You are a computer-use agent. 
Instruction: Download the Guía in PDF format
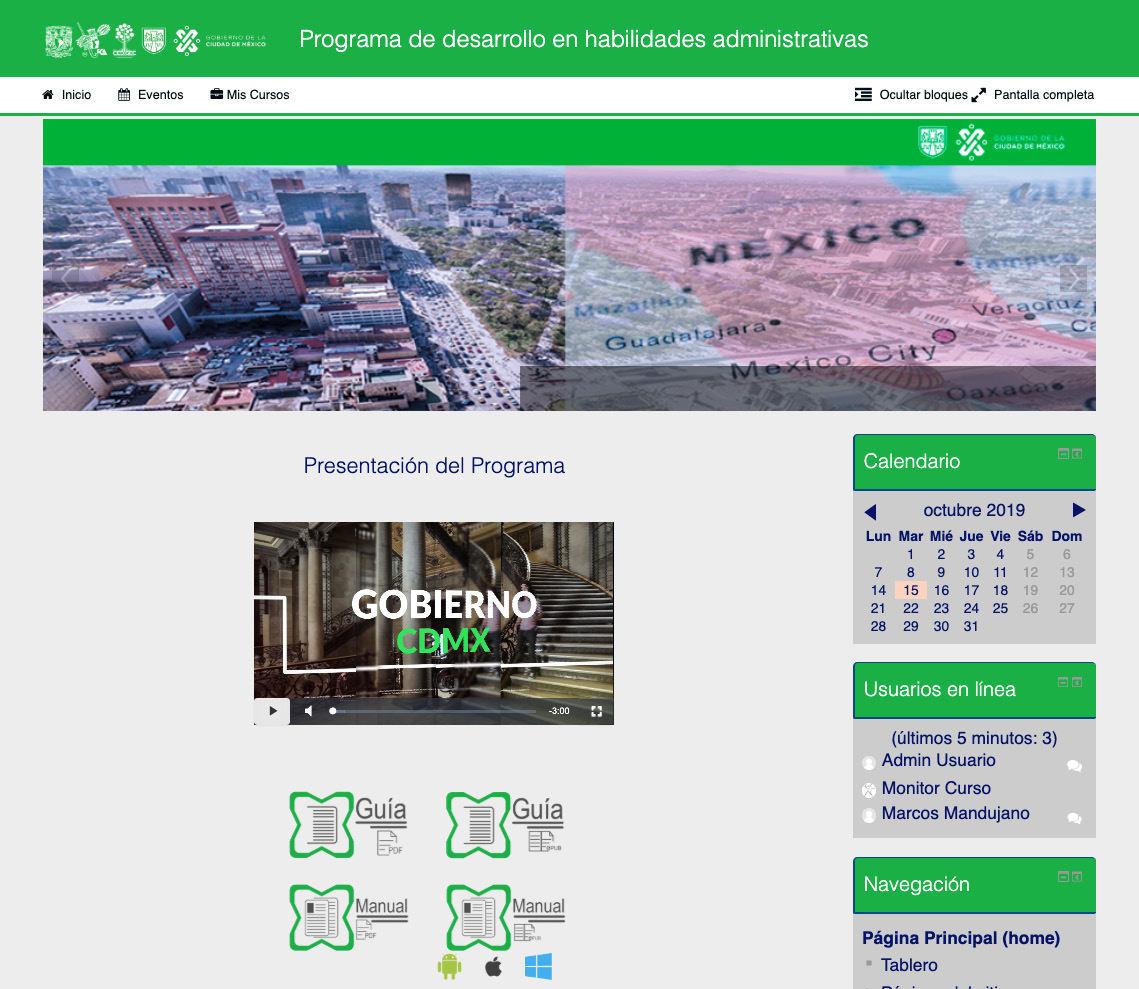[x=349, y=825]
